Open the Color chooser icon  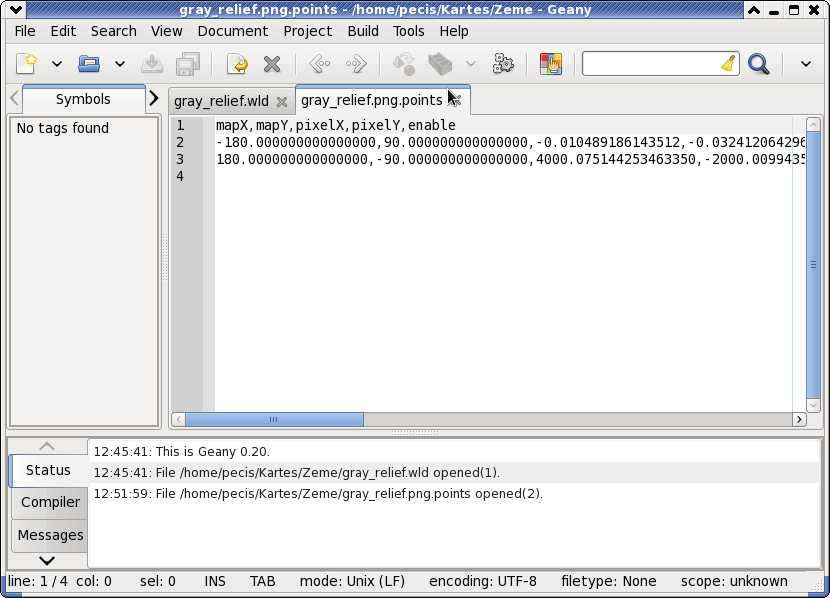point(551,64)
